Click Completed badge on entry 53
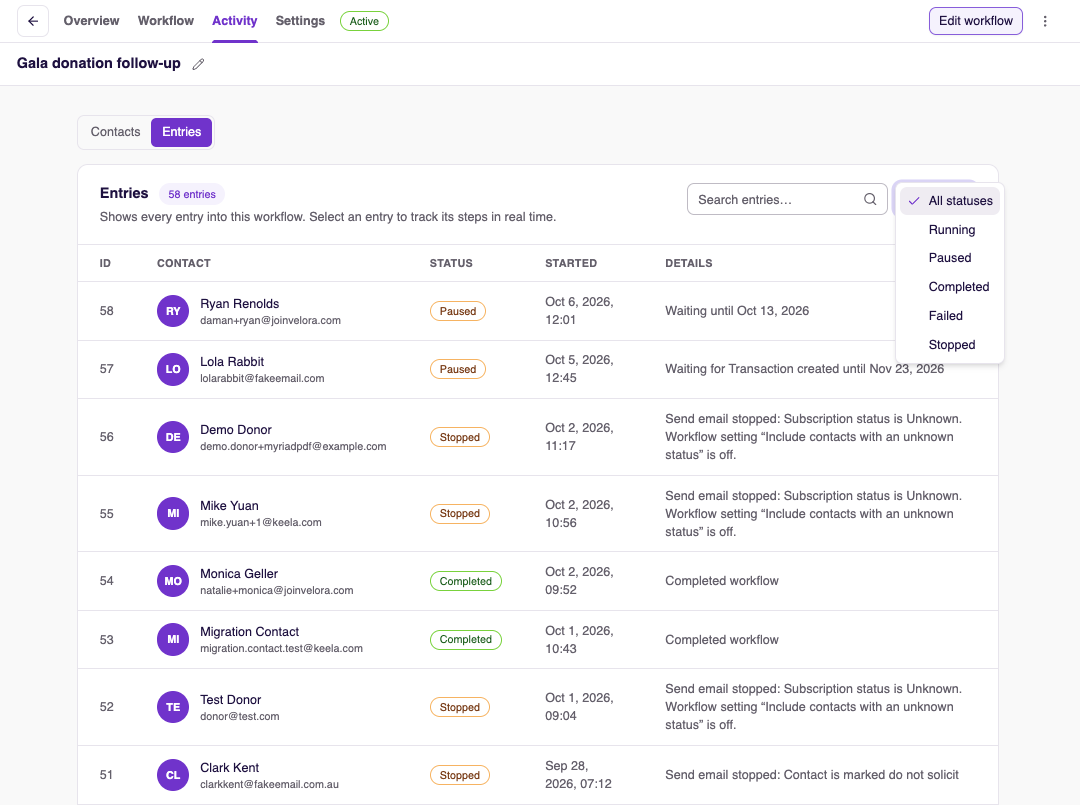 (x=466, y=640)
